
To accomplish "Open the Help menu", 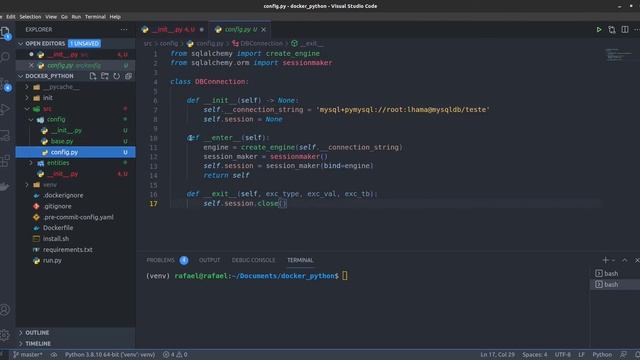I will tap(115, 17).
